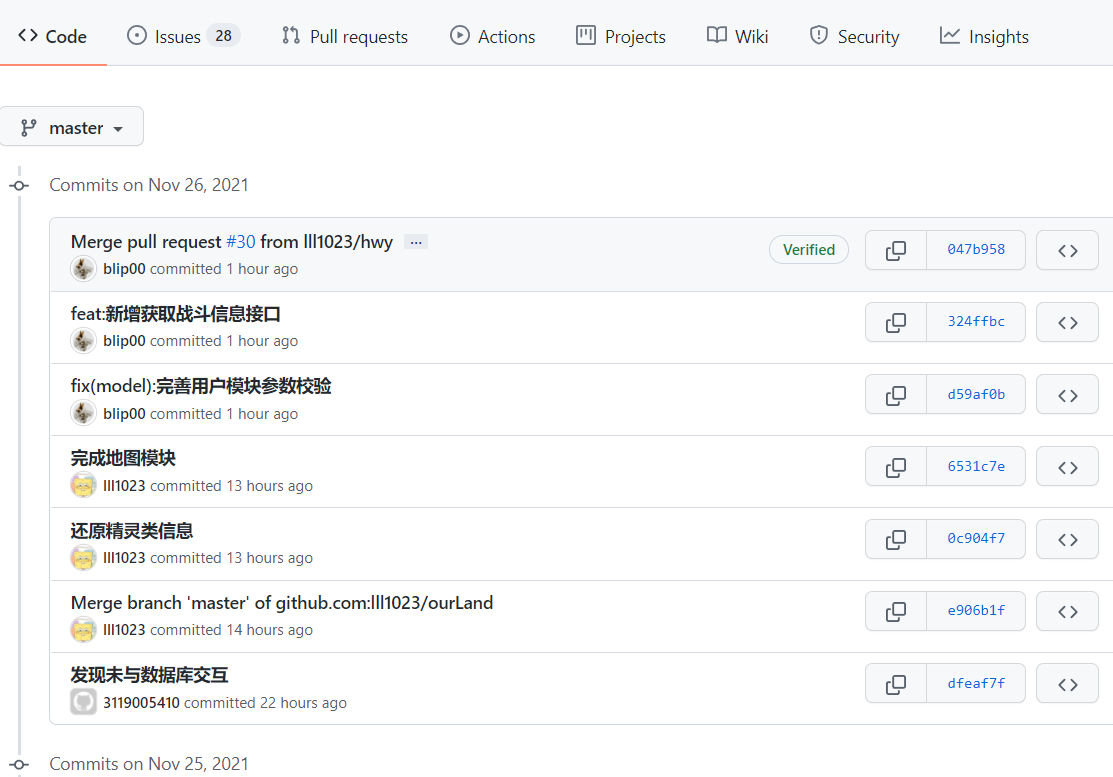Open the Code tab

pyautogui.click(x=53, y=36)
